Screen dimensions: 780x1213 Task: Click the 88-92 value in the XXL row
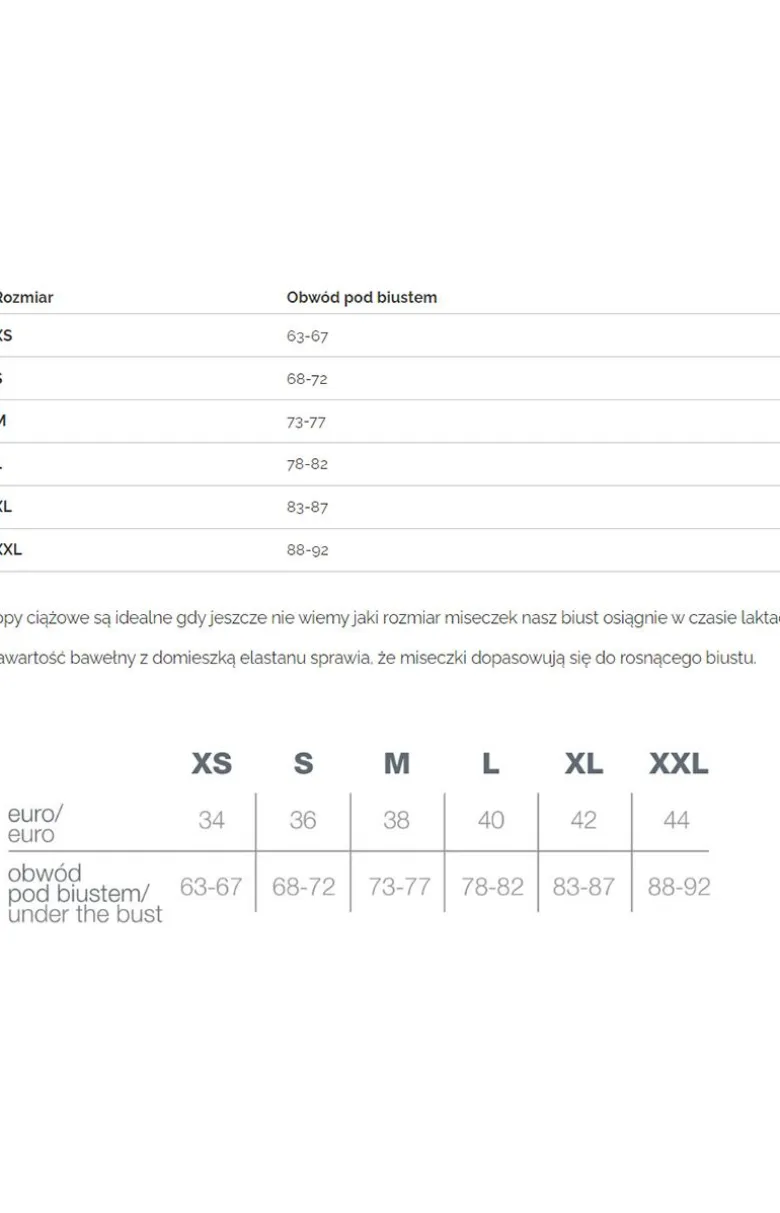[307, 550]
